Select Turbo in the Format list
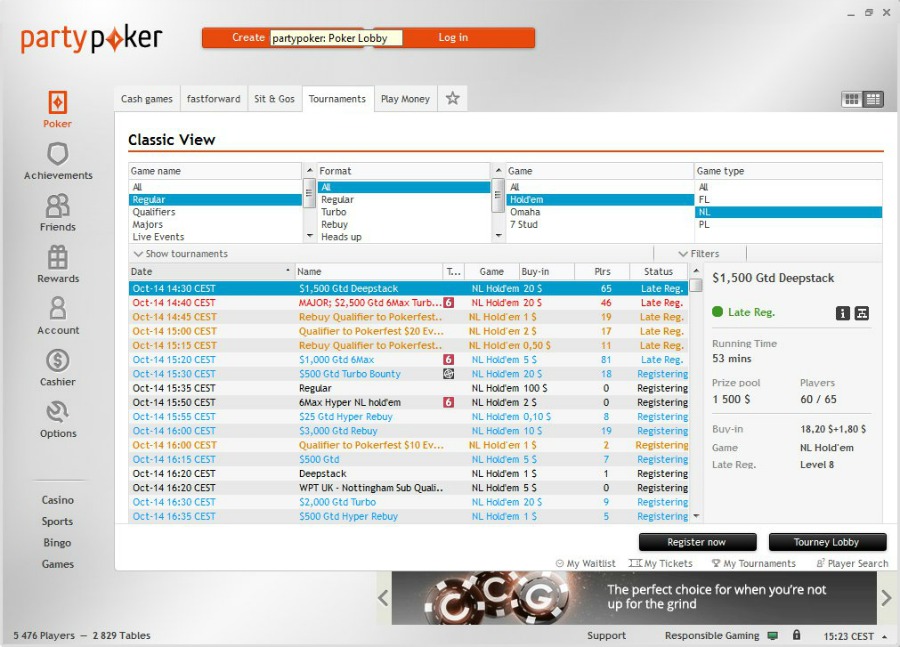900x647 pixels. [x=404, y=212]
